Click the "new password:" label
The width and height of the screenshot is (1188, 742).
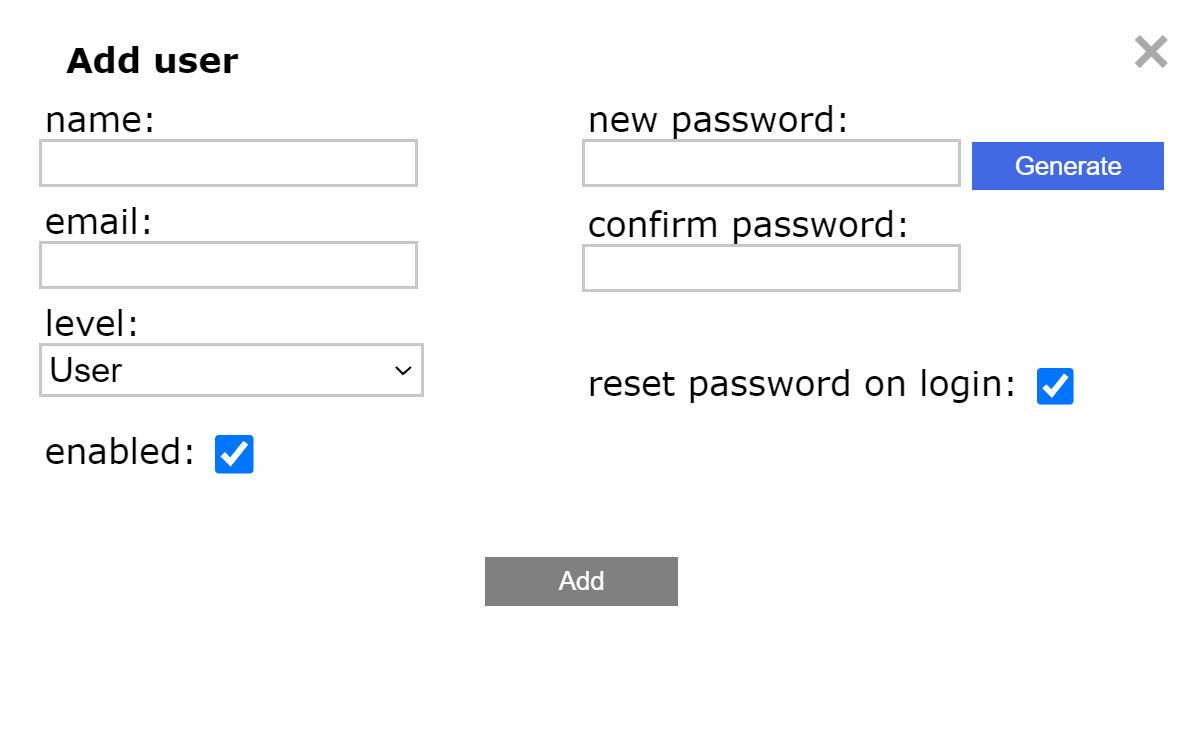(x=717, y=120)
